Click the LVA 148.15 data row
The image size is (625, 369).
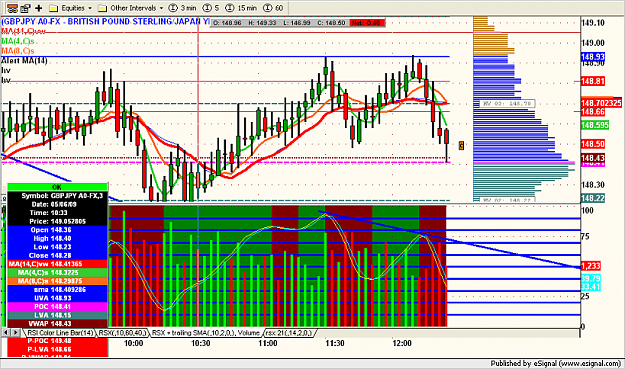57,315
